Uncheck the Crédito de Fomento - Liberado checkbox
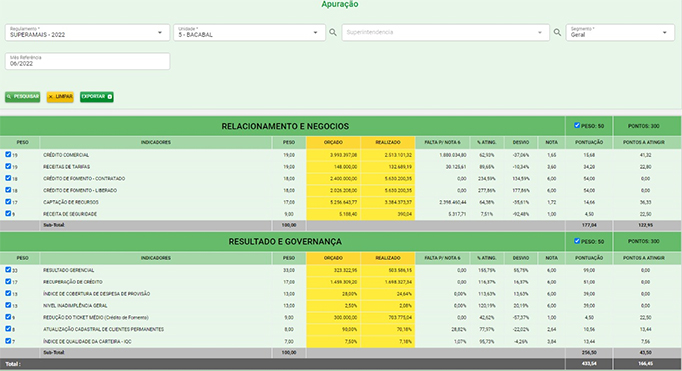 pos(8,190)
